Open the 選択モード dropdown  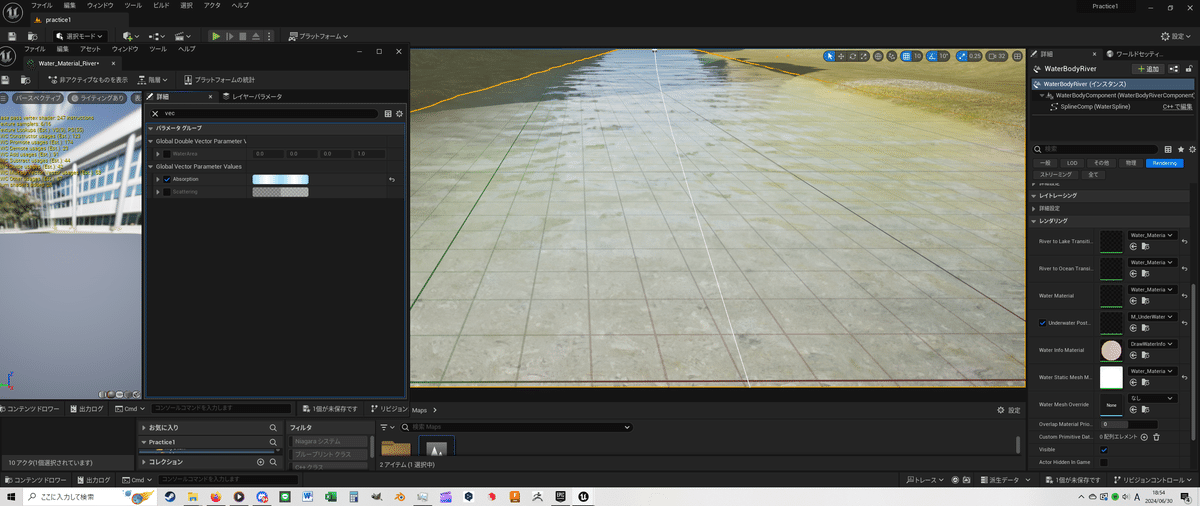click(82, 36)
